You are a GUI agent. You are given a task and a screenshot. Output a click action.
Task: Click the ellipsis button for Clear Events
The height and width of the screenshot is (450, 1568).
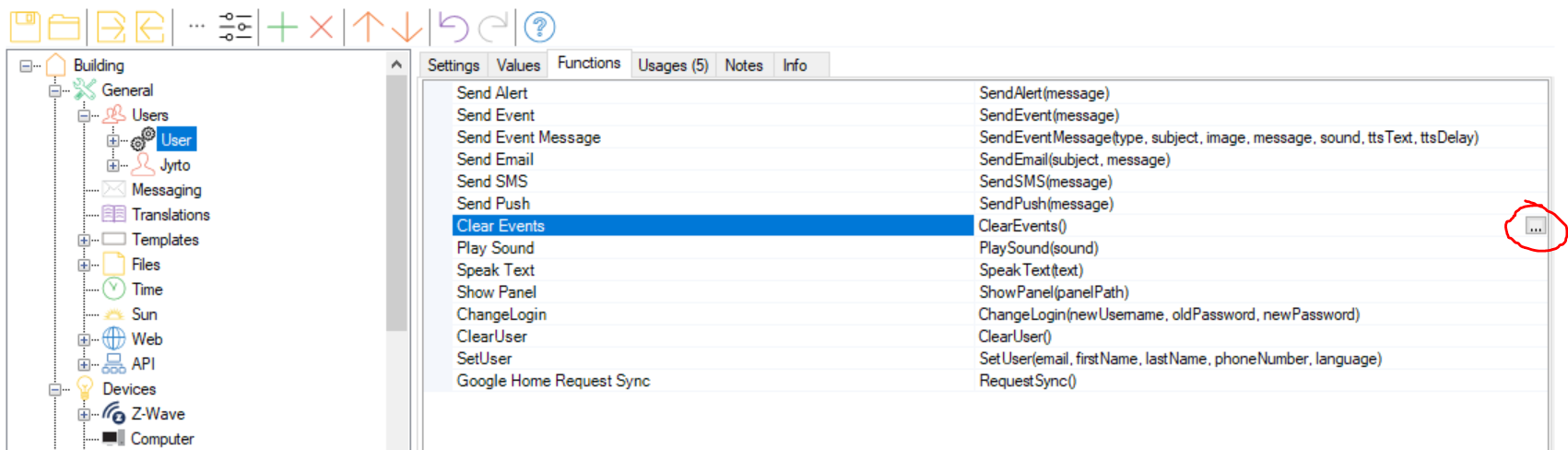click(1535, 226)
